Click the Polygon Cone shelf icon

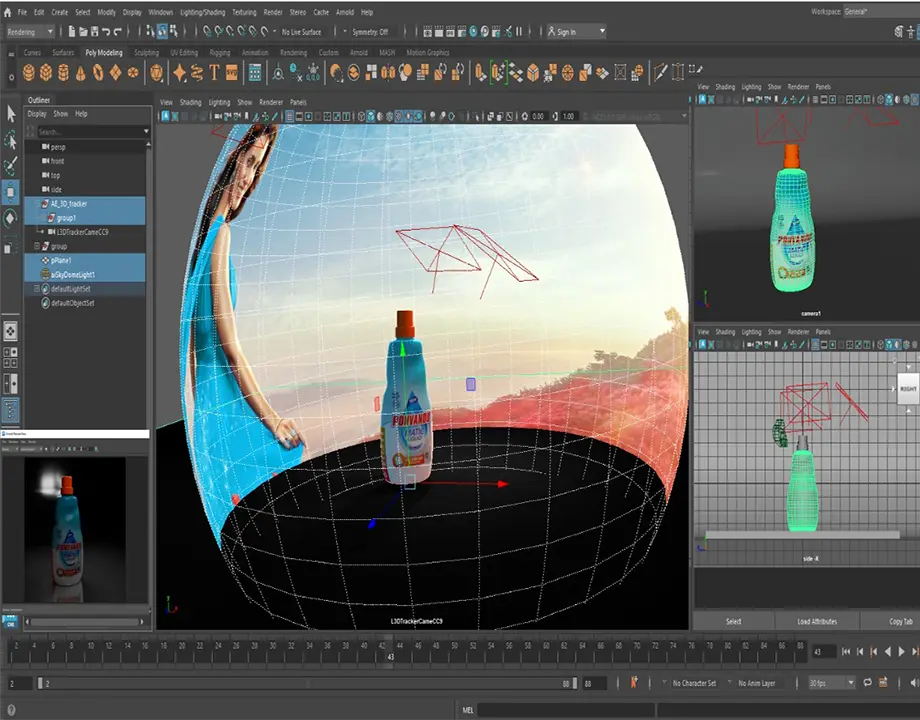(81, 73)
